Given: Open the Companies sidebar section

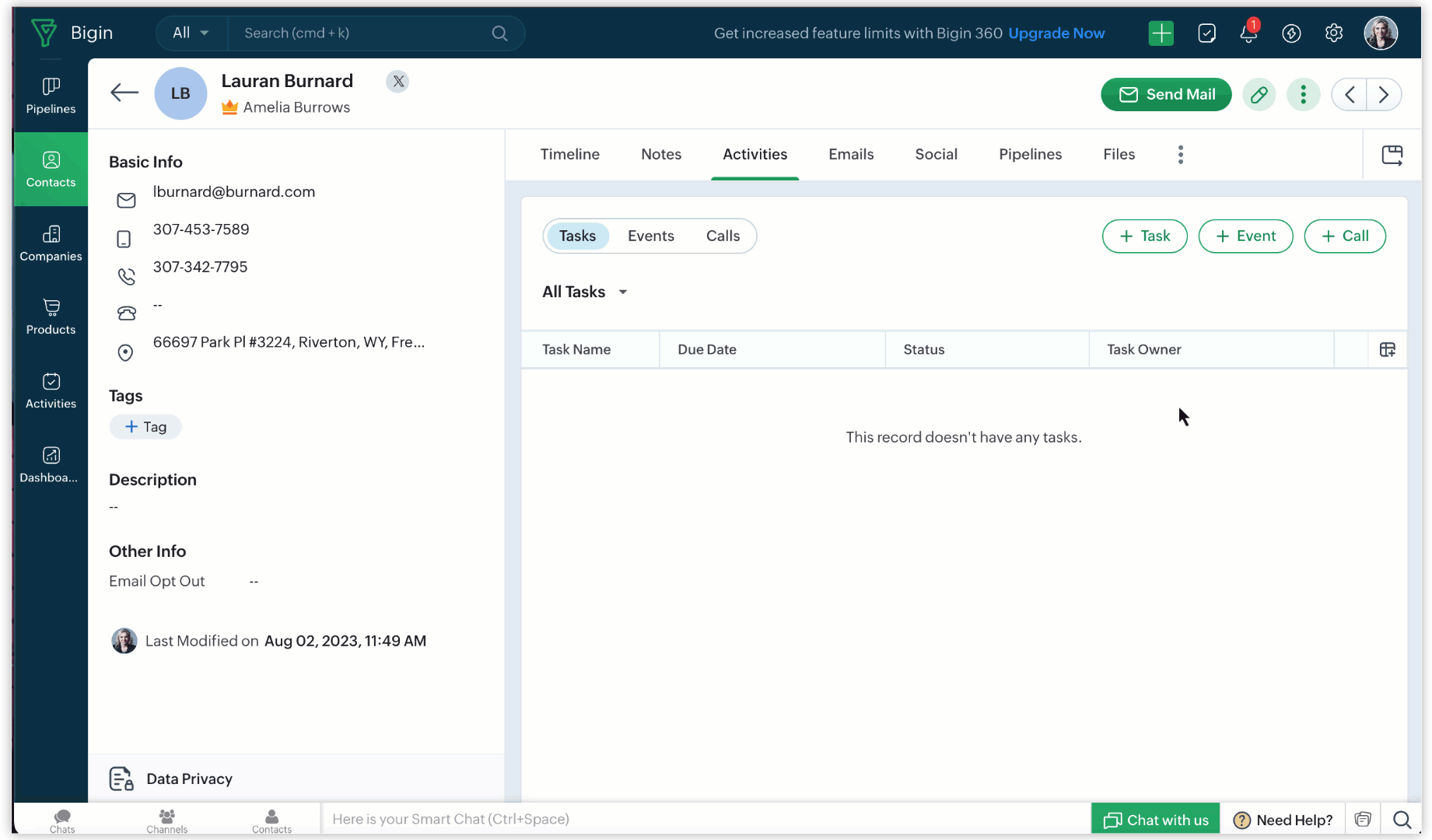Looking at the screenshot, I should coord(51,243).
